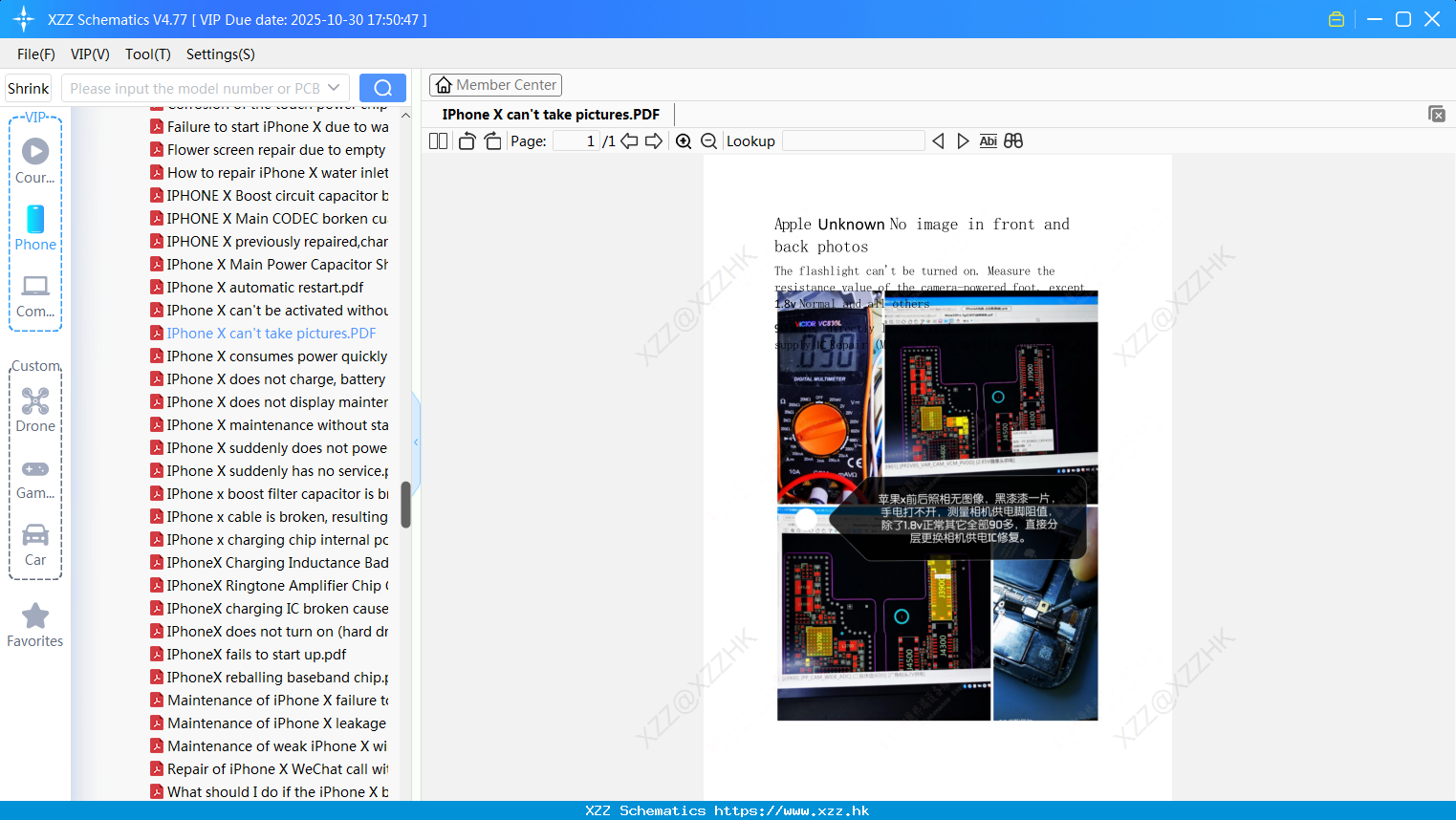Viewport: 1456px width, 820px height.
Task: Toggle the Abi whole-word match icon
Action: coord(988,140)
